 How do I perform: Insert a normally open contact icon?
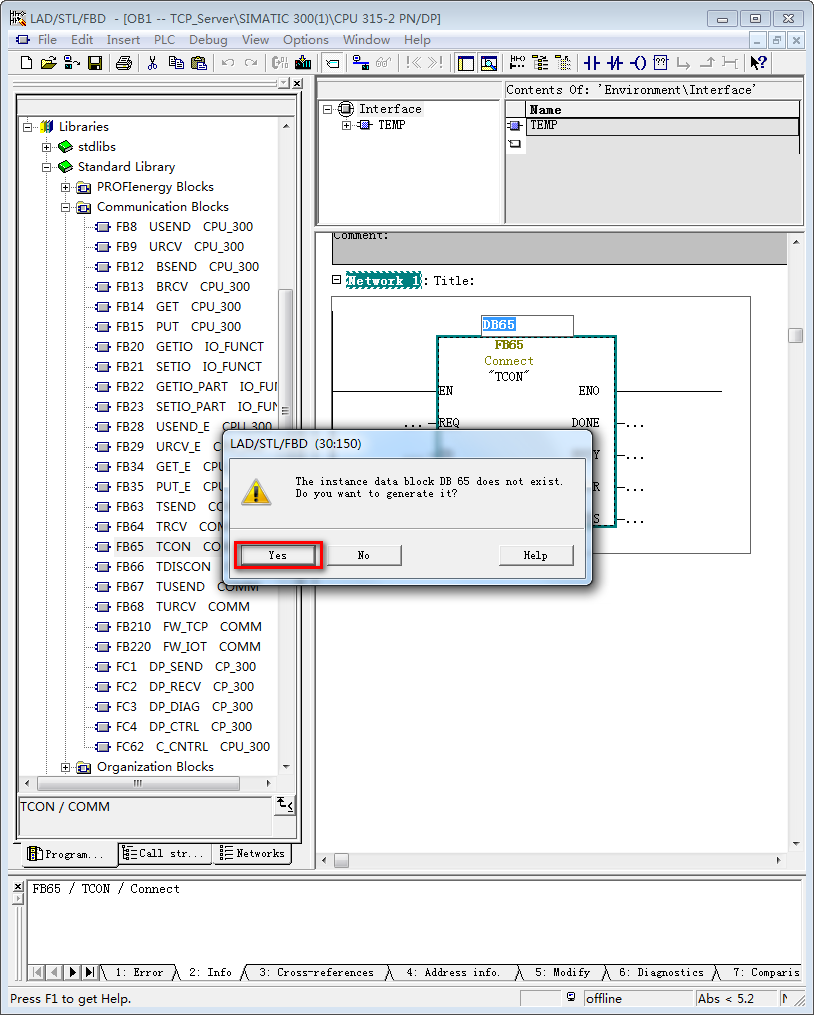click(x=591, y=63)
